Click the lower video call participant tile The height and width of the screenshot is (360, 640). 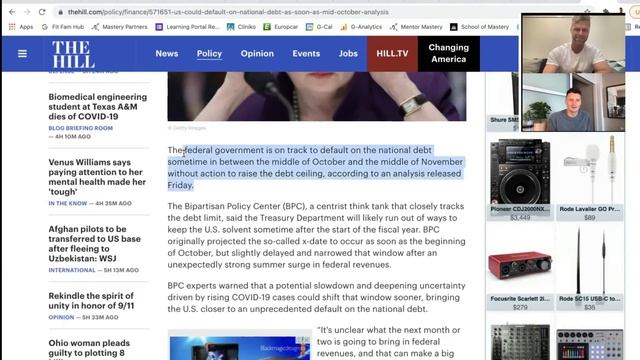pyautogui.click(x=573, y=102)
